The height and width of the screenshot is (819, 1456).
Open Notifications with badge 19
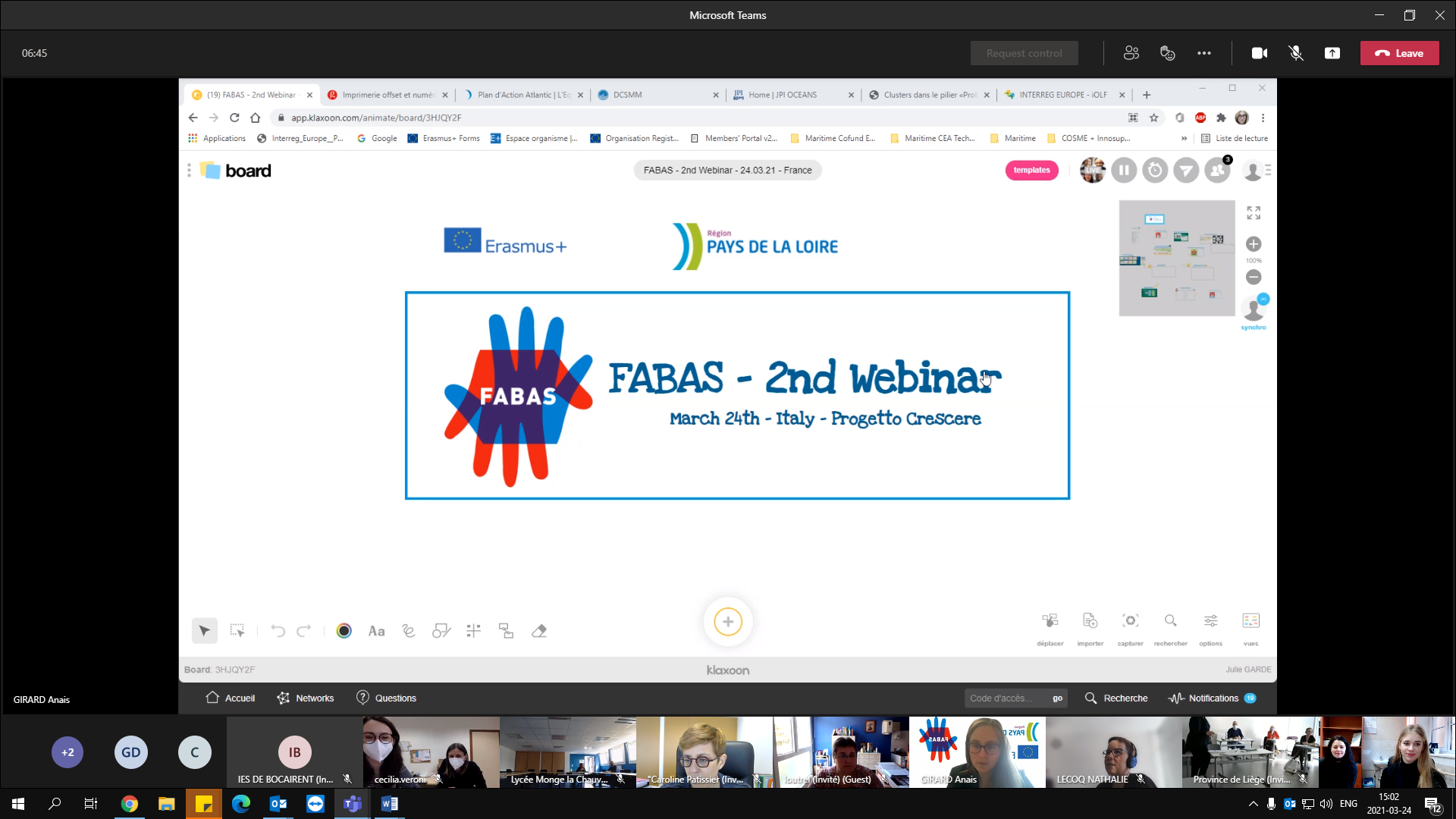[1213, 698]
